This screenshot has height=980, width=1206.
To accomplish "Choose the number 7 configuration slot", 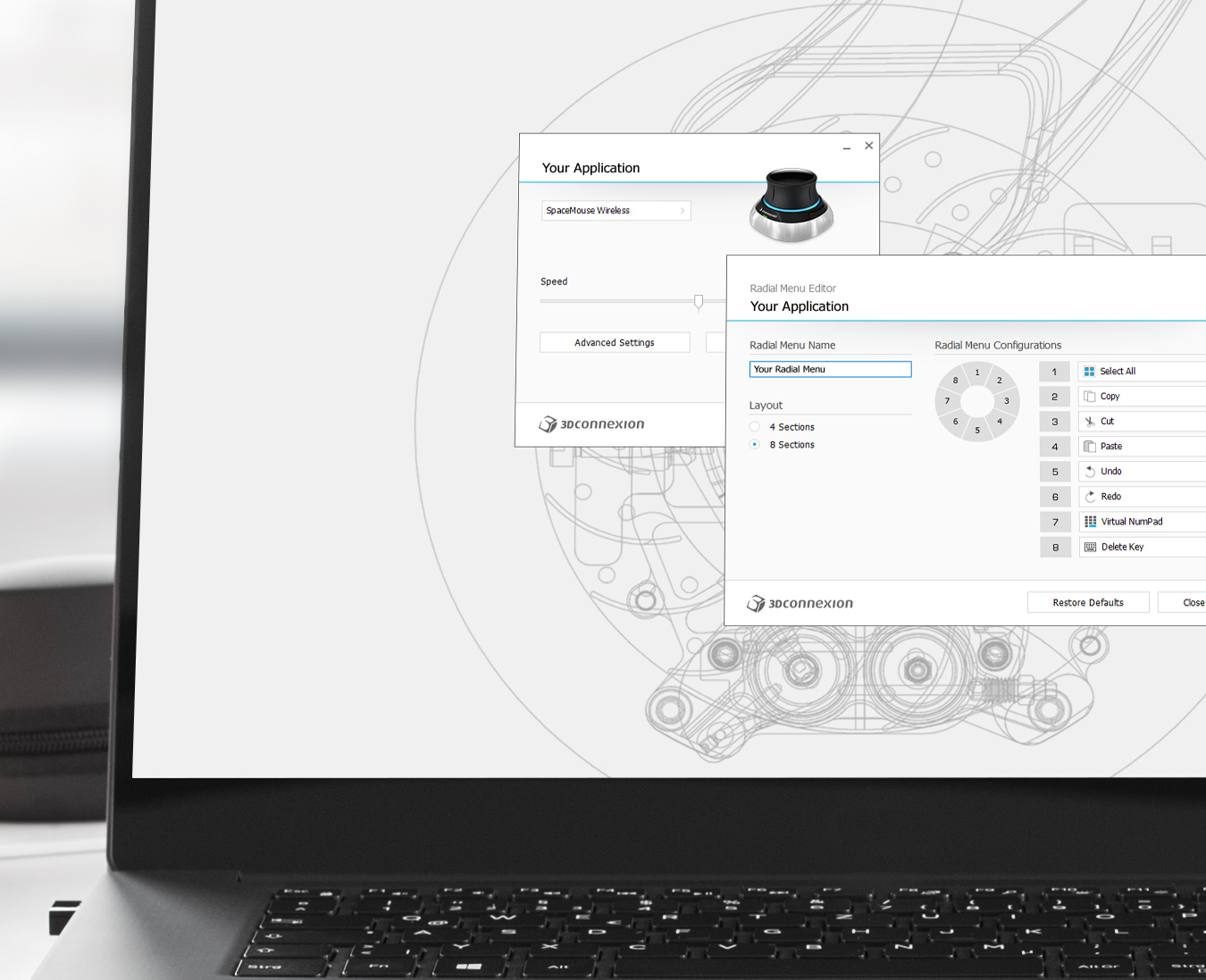I will point(1054,522).
